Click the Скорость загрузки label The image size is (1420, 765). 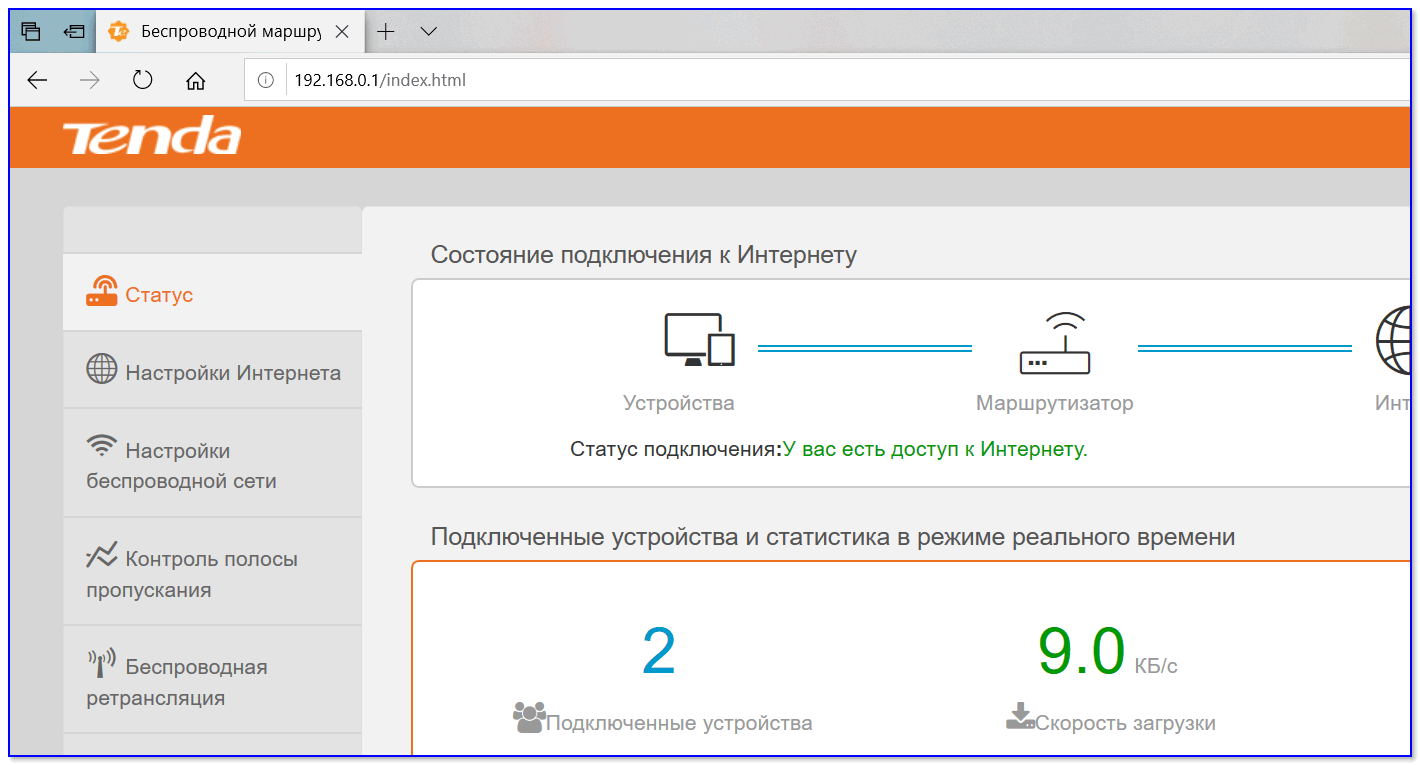(x=1125, y=723)
